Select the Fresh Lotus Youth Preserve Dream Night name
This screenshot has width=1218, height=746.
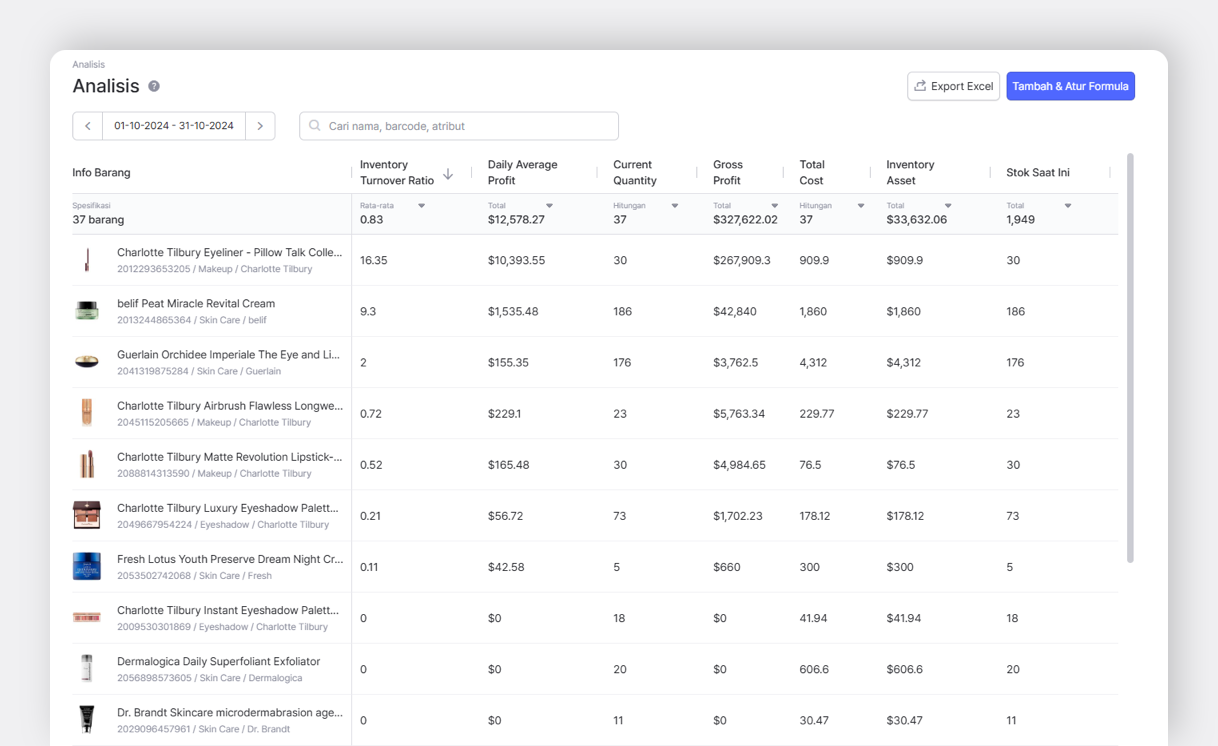point(230,559)
